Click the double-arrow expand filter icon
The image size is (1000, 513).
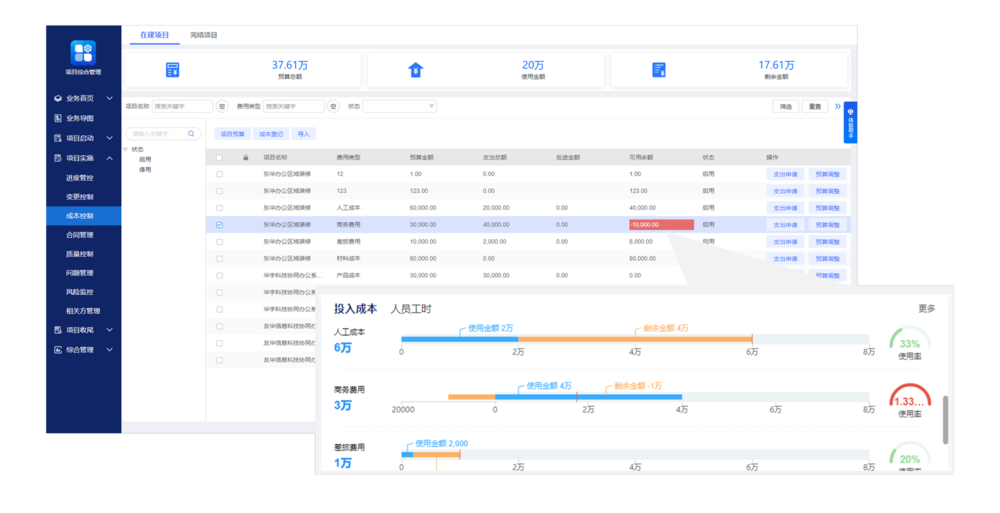point(838,106)
